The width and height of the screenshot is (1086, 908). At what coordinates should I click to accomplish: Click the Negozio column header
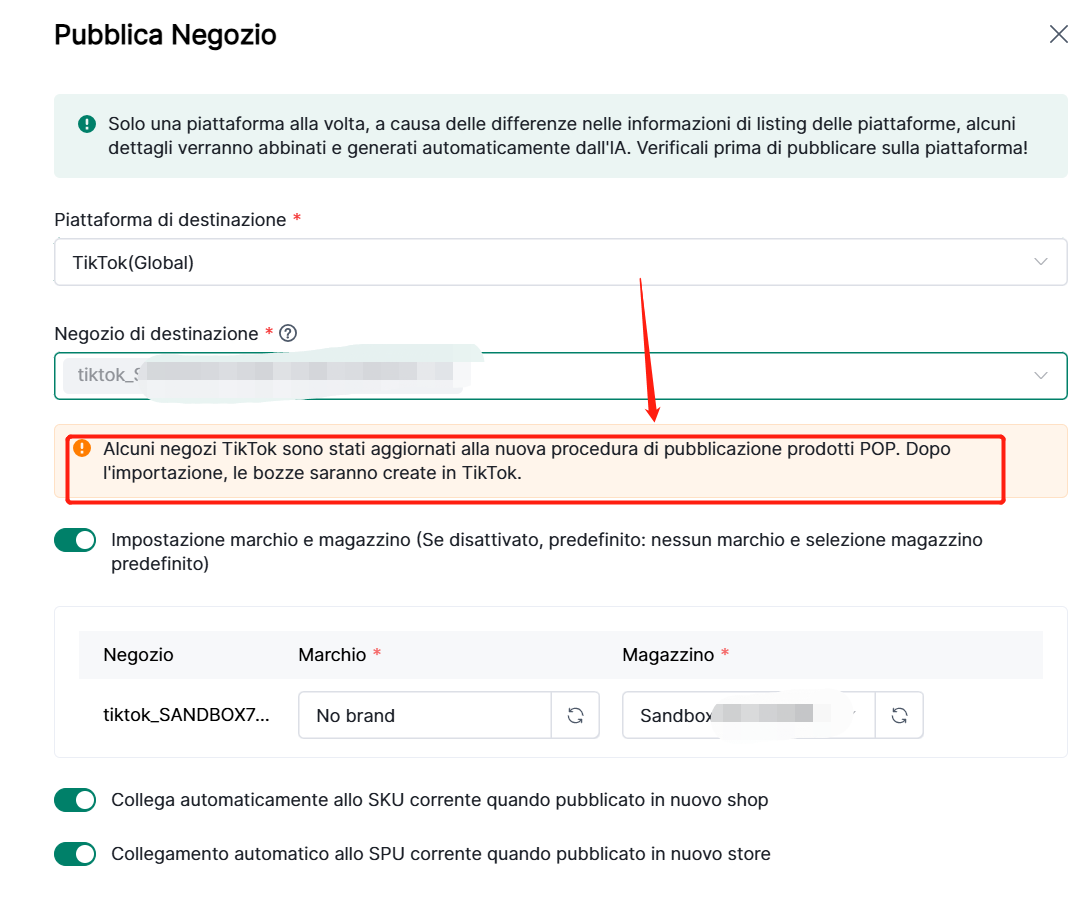click(138, 655)
